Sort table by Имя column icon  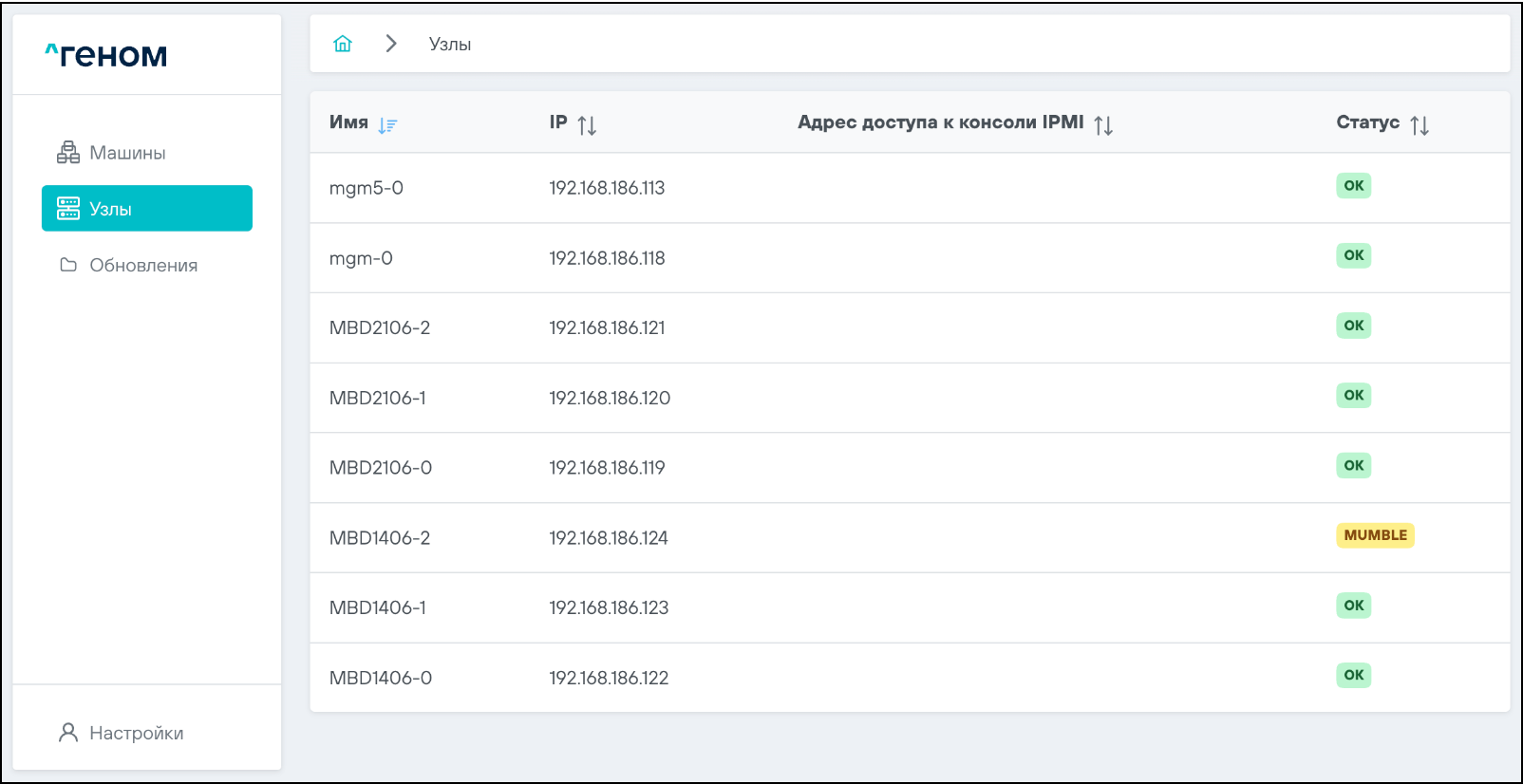coord(387,125)
